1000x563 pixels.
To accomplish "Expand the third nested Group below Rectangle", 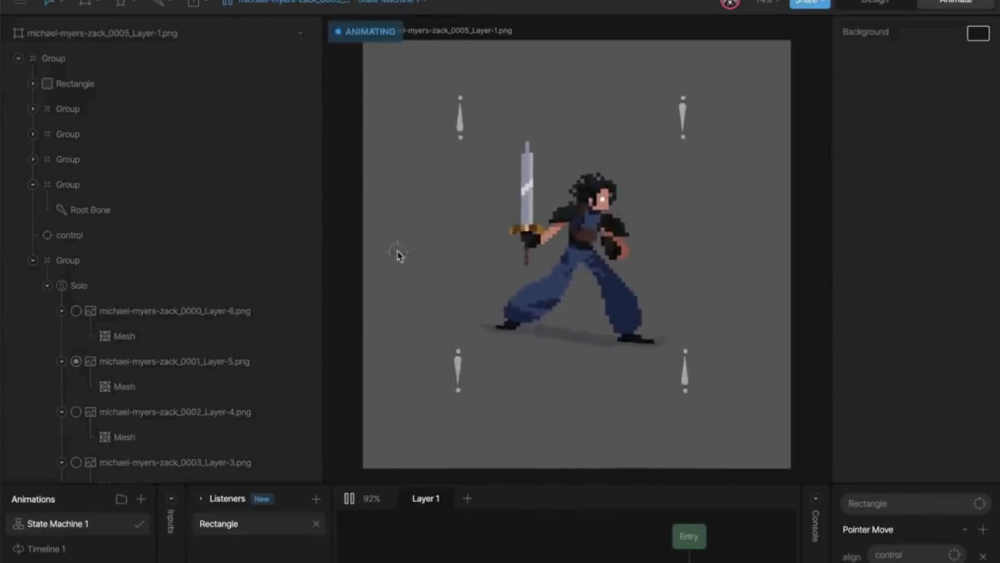I will tap(33, 159).
